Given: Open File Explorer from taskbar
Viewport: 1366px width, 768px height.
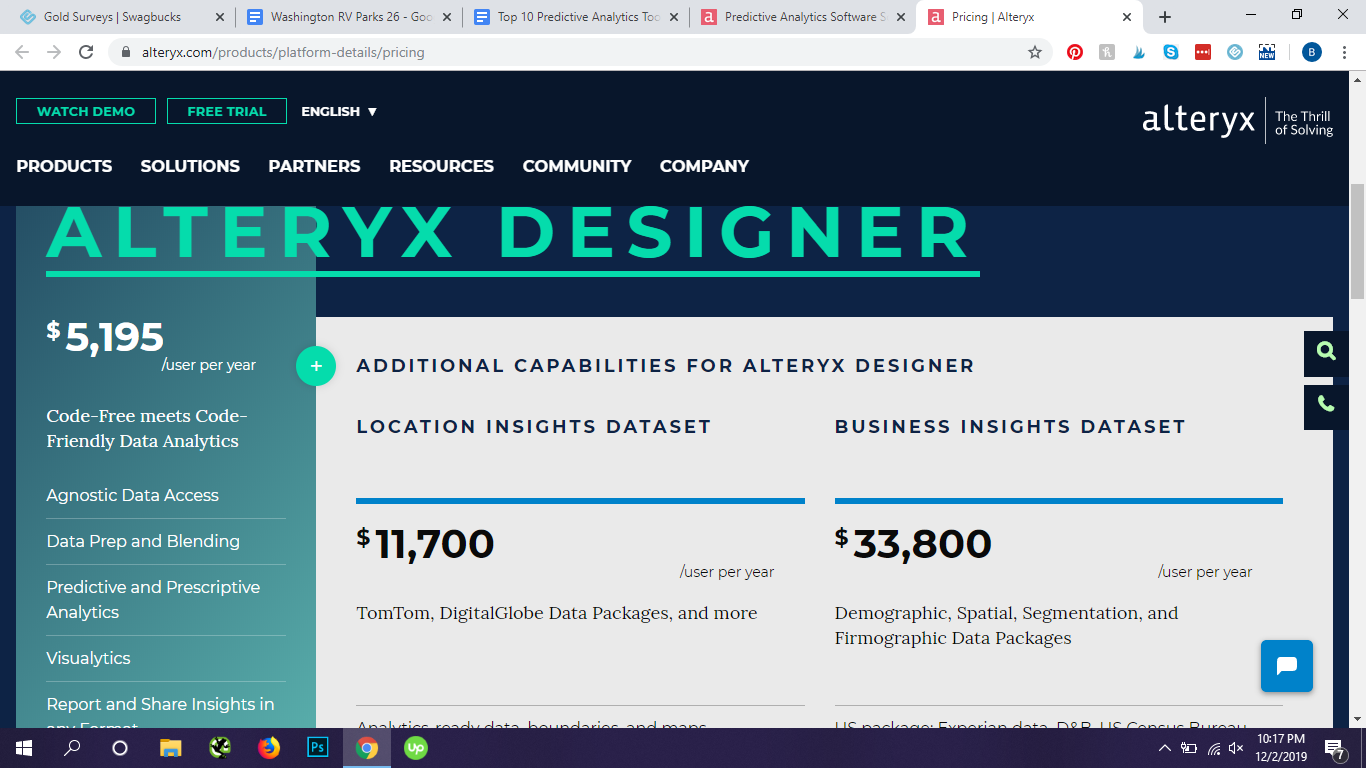Looking at the screenshot, I should pos(171,748).
